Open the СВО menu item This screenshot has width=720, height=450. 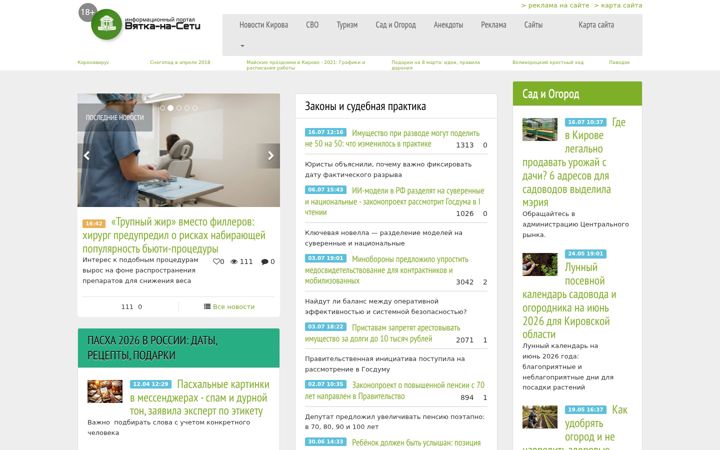pyautogui.click(x=312, y=25)
